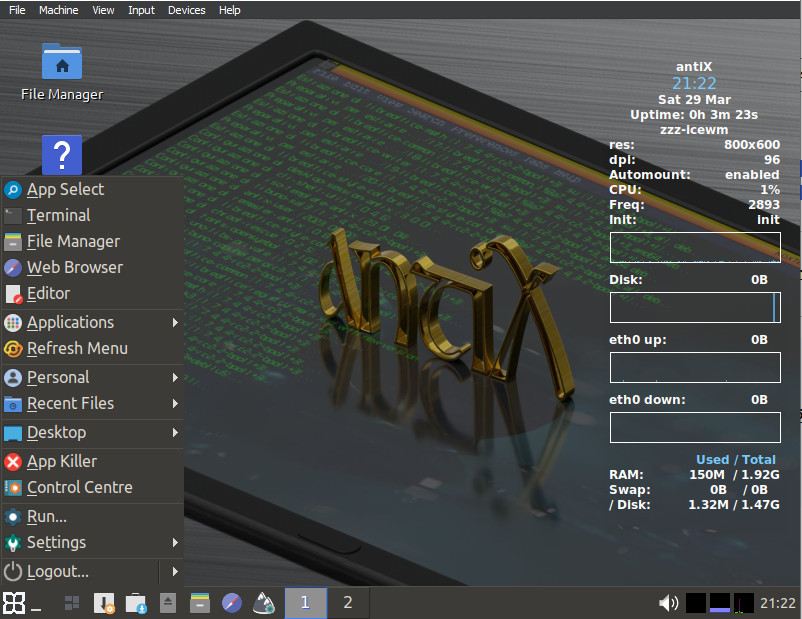Open File Manager using its desktop icon
This screenshot has width=802, height=619.
60,62
